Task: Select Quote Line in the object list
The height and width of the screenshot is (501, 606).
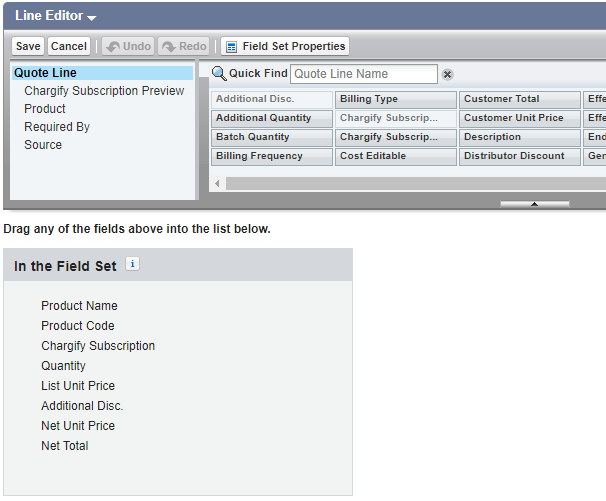Action: tap(45, 73)
